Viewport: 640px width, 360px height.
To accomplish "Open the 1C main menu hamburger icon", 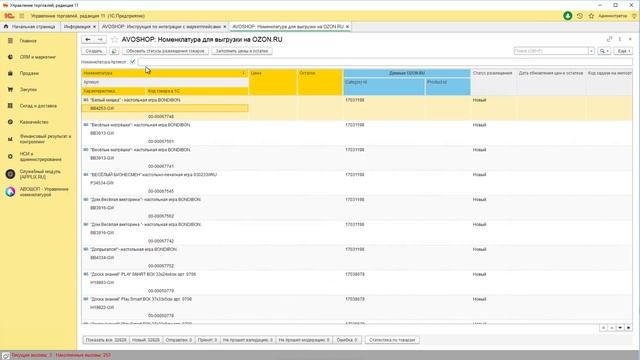I will tap(22, 16).
